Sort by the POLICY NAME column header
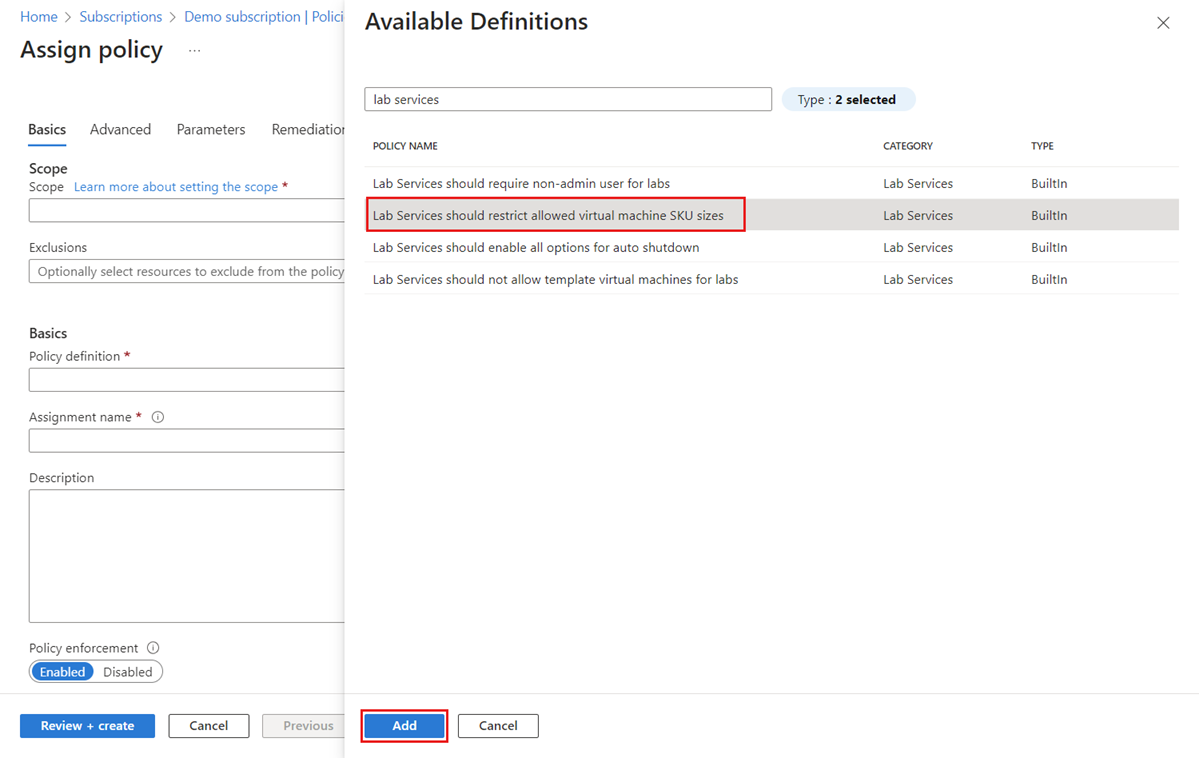The width and height of the screenshot is (1199, 758). click(x=405, y=146)
